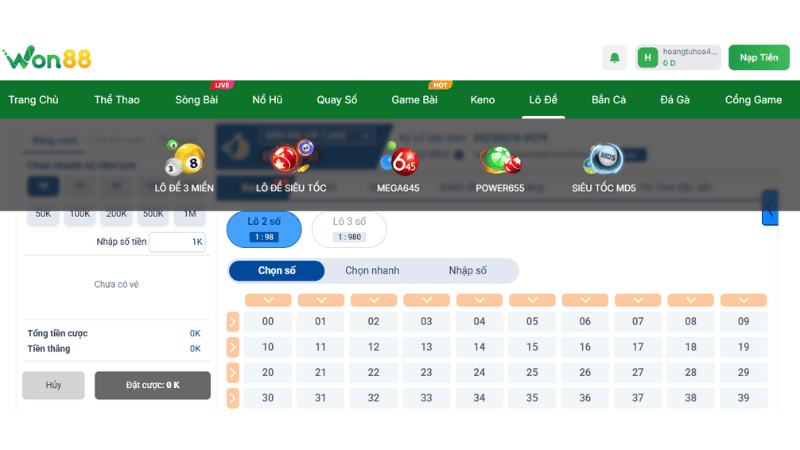Viewport: 800px width, 450px height.
Task: Pick number 22 in the grid
Action: [x=373, y=372]
